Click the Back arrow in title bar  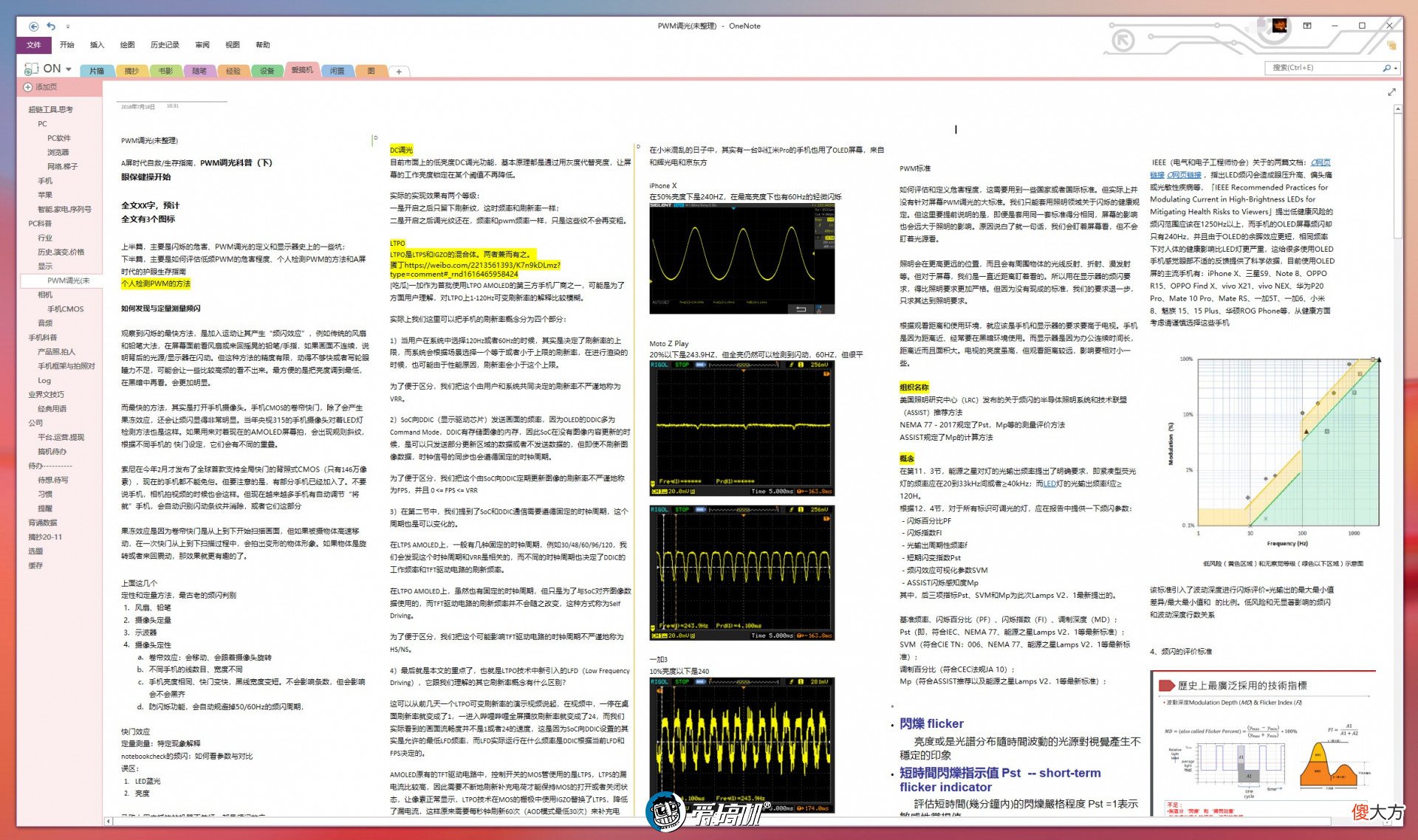coord(33,27)
